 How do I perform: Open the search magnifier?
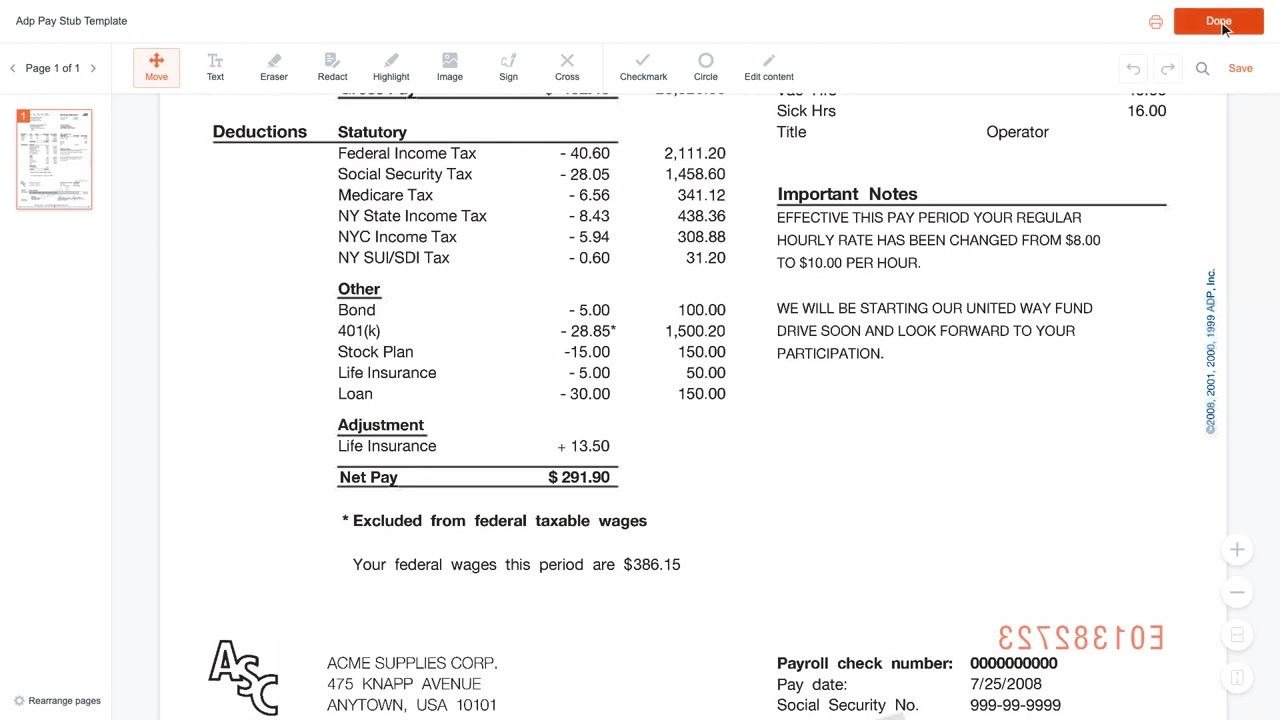1203,68
